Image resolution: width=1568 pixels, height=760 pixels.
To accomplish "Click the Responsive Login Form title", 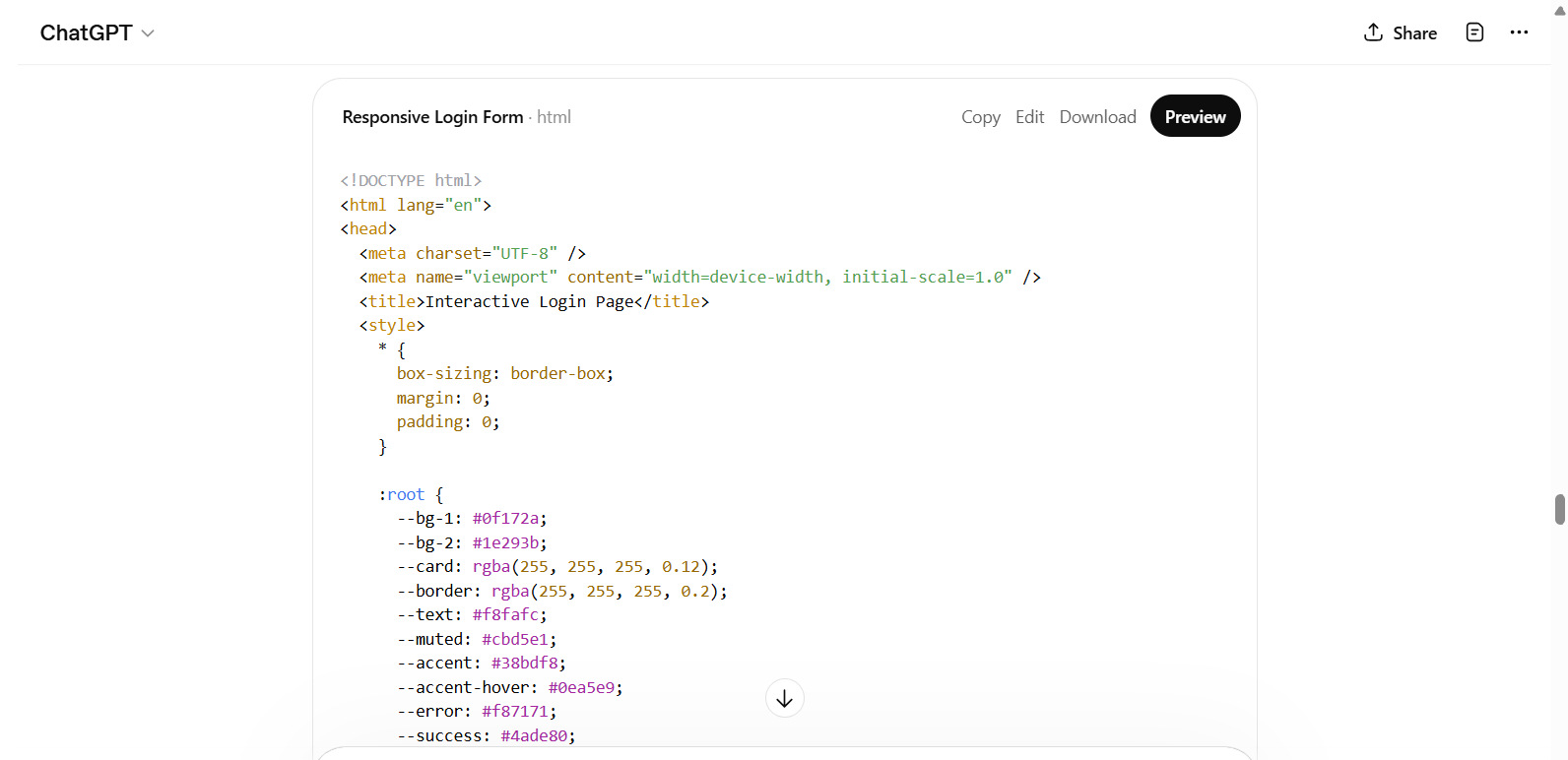I will click(432, 117).
